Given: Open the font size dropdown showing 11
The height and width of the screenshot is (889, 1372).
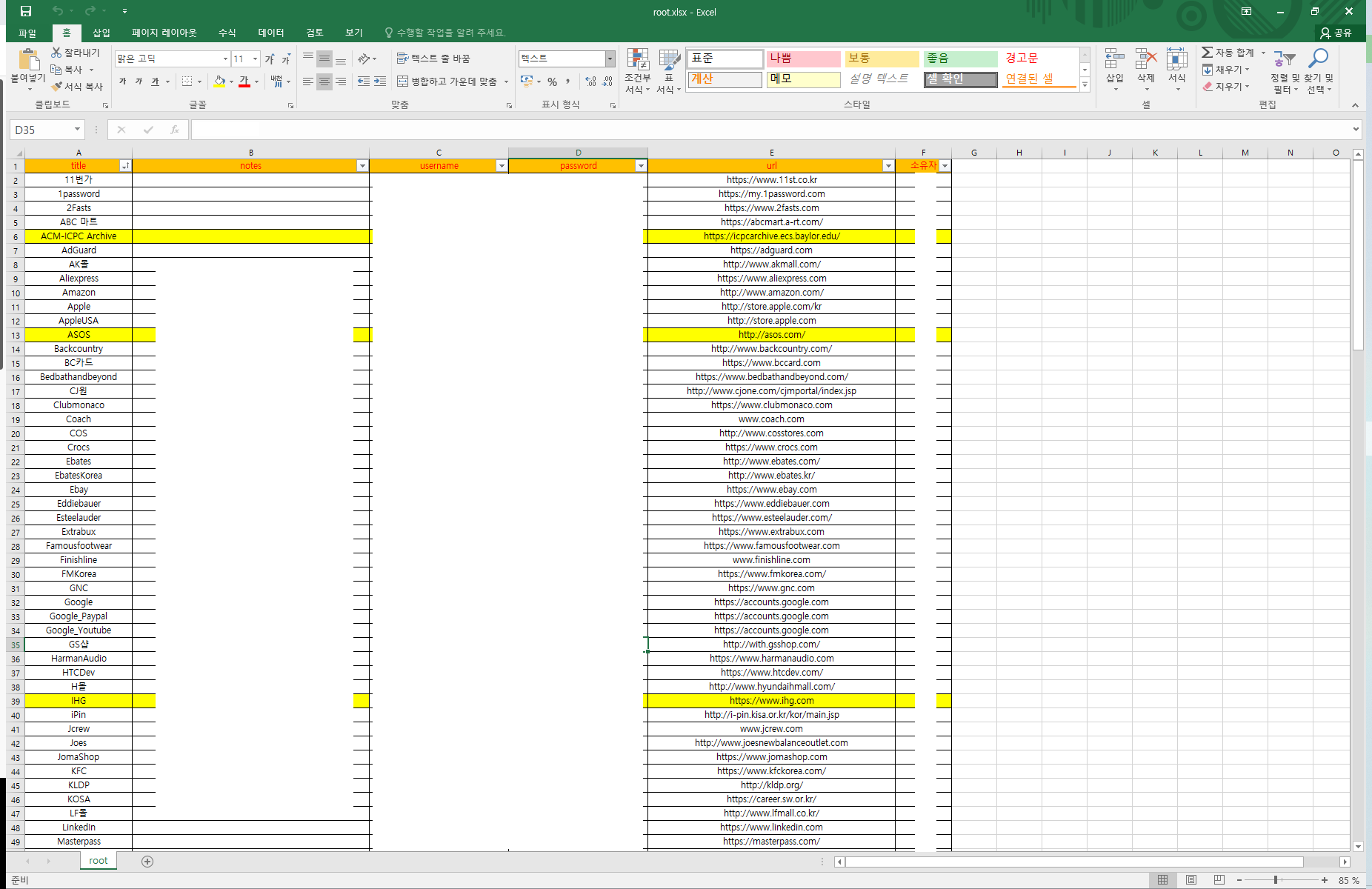Looking at the screenshot, I should pos(256,59).
